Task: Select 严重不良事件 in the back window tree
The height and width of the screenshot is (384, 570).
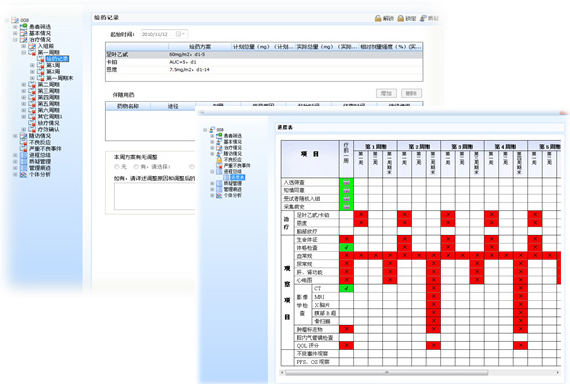Action: [45, 148]
